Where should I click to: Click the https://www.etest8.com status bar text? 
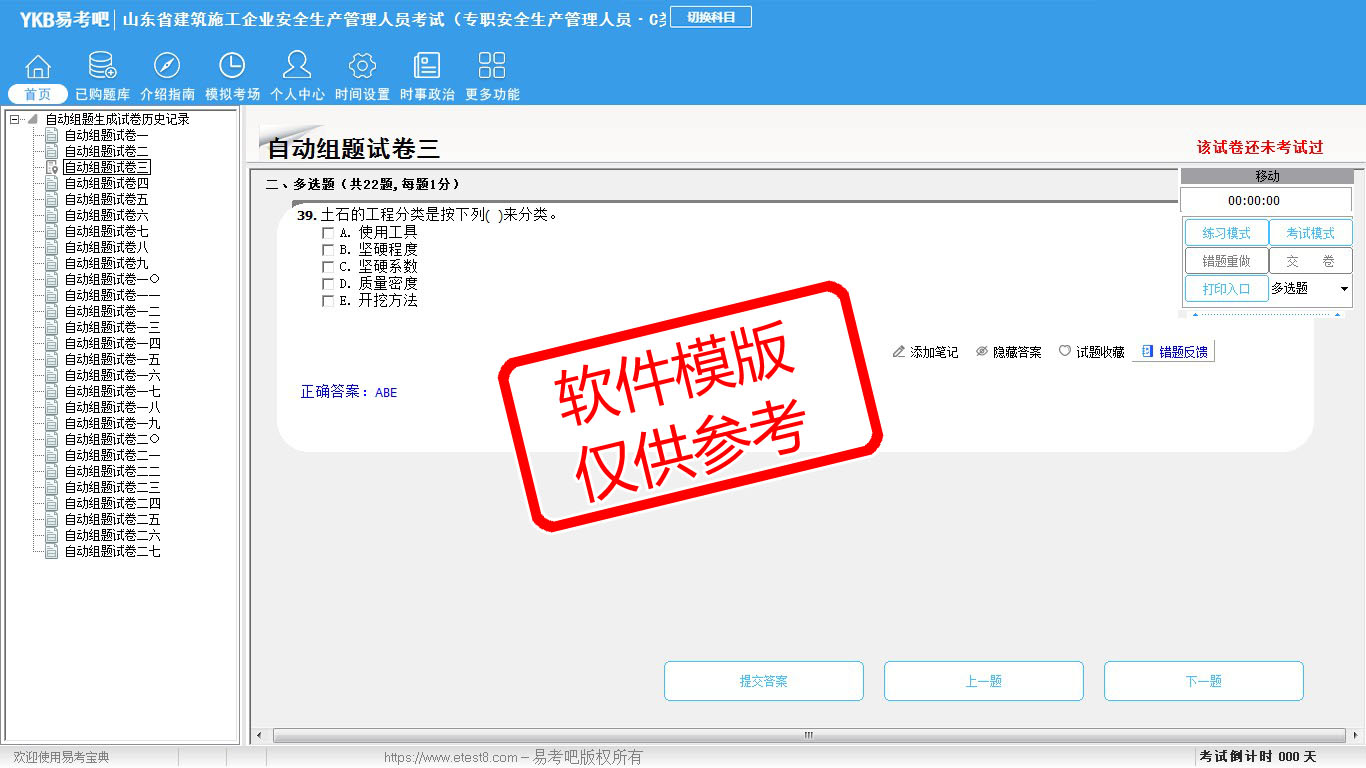(451, 758)
